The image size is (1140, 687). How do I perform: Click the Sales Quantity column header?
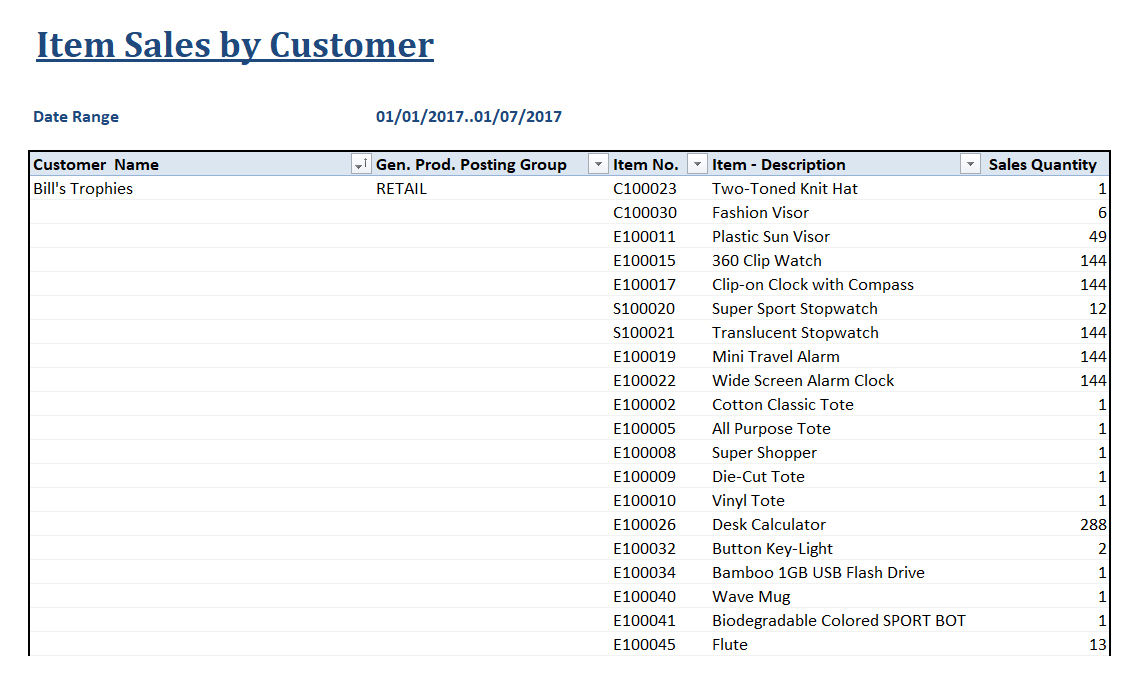pyautogui.click(x=1042, y=164)
